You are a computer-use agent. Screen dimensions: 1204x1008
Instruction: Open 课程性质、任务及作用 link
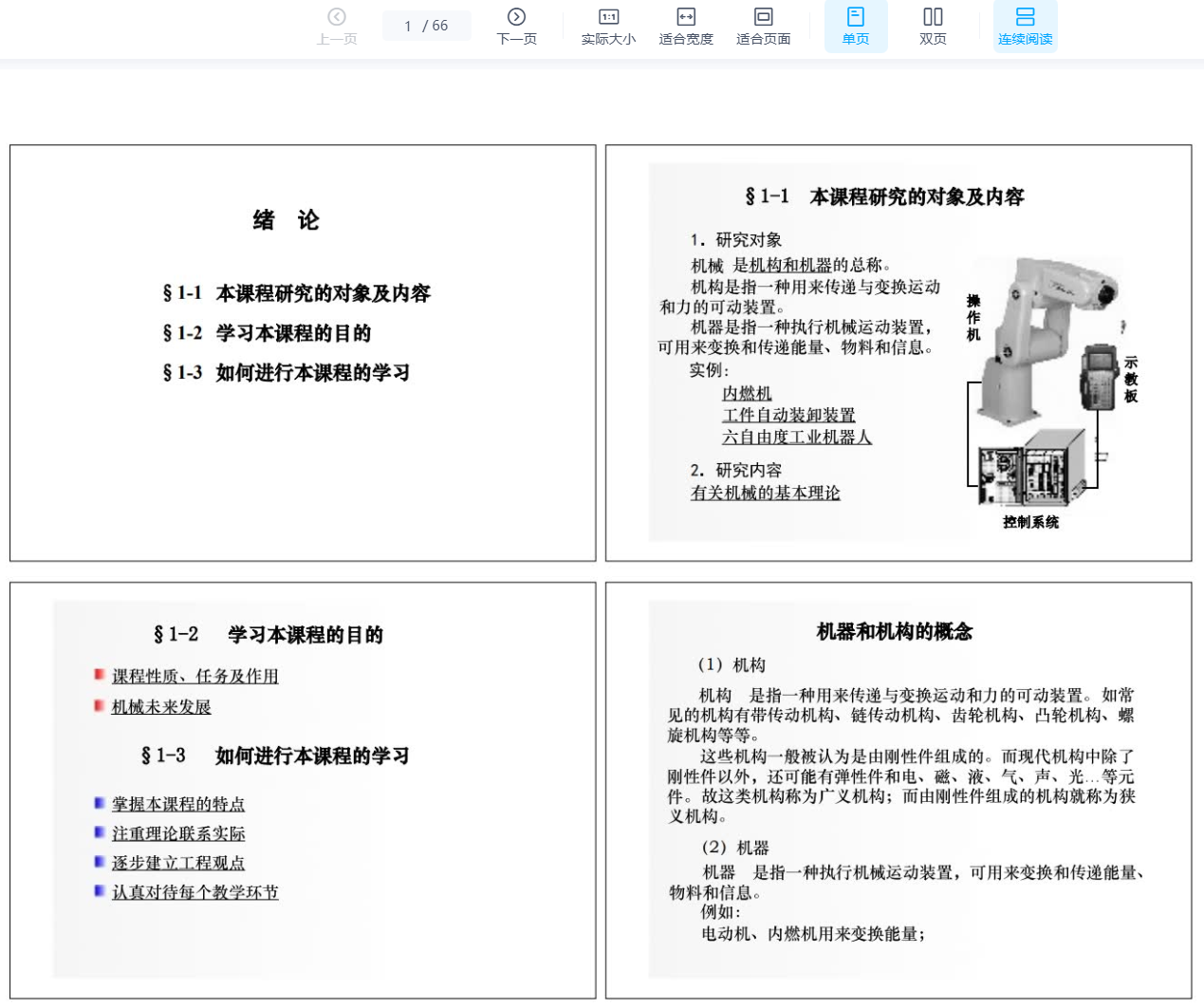click(x=194, y=676)
